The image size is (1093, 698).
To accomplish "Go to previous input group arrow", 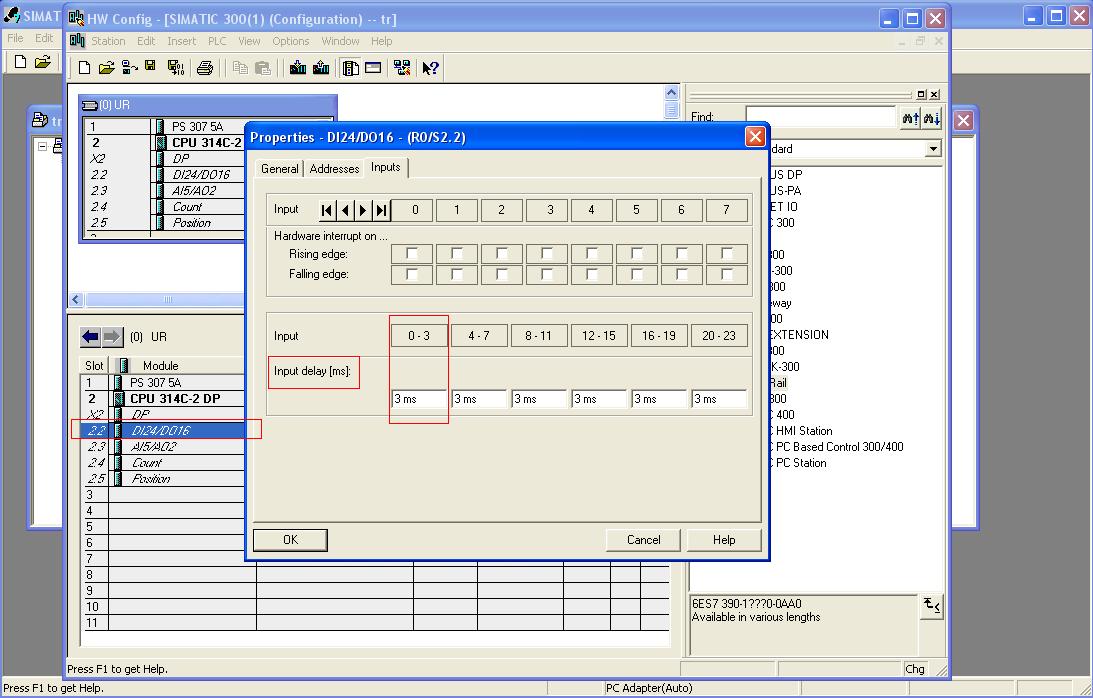I will (x=345, y=210).
